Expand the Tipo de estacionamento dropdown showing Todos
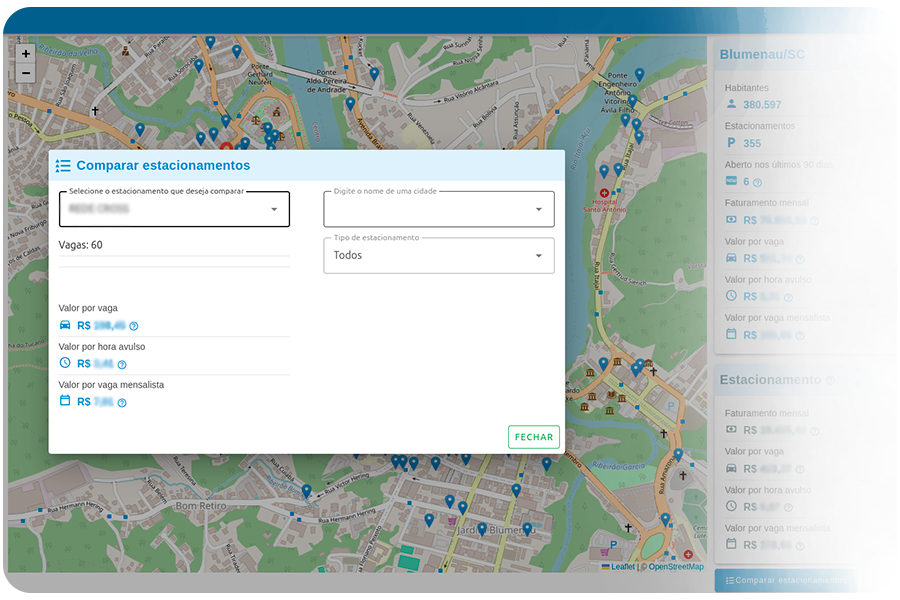This screenshot has width=900, height=600. pos(537,255)
